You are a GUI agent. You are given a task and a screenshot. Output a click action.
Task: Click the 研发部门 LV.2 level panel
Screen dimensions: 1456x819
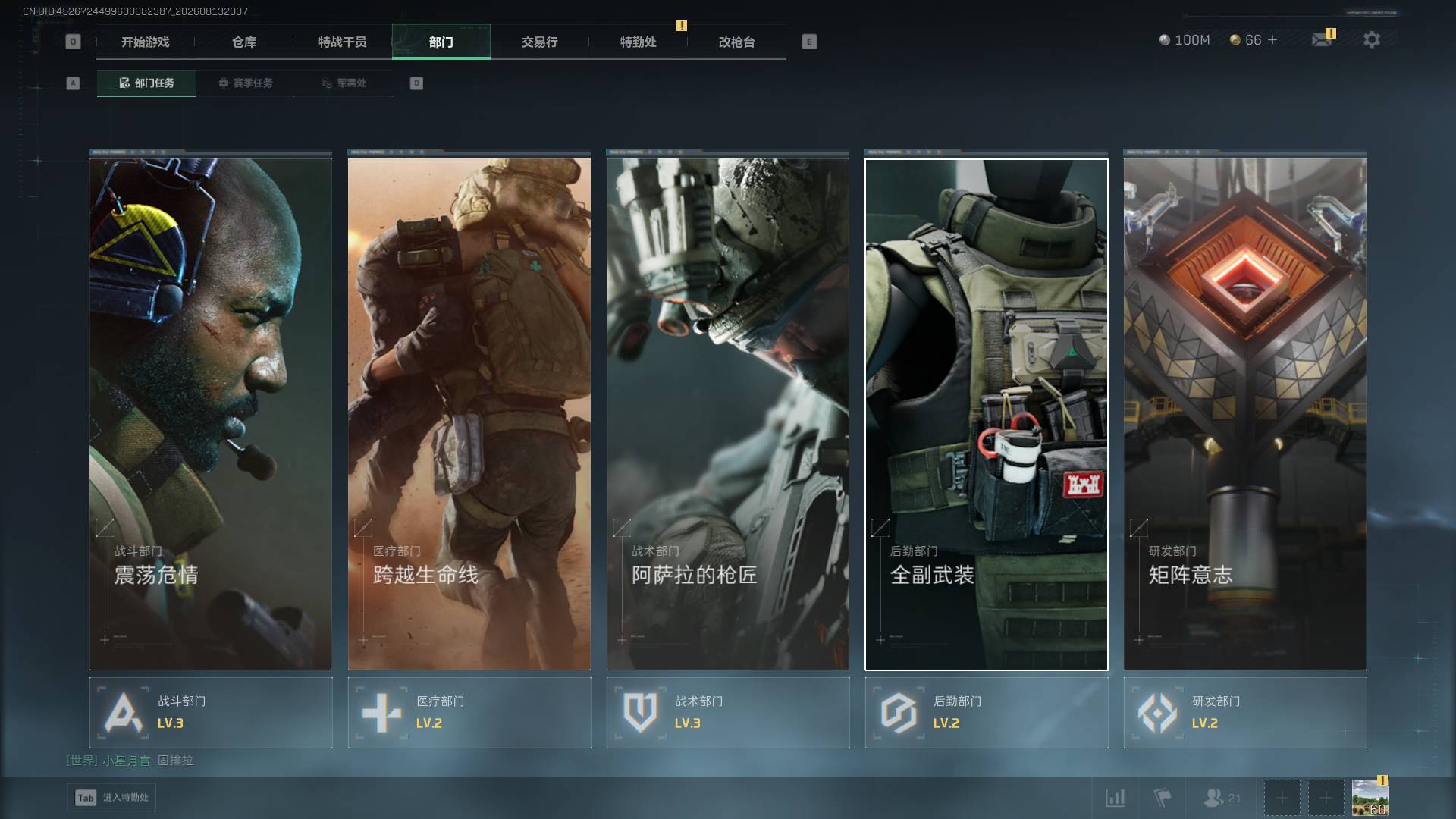tap(1245, 713)
